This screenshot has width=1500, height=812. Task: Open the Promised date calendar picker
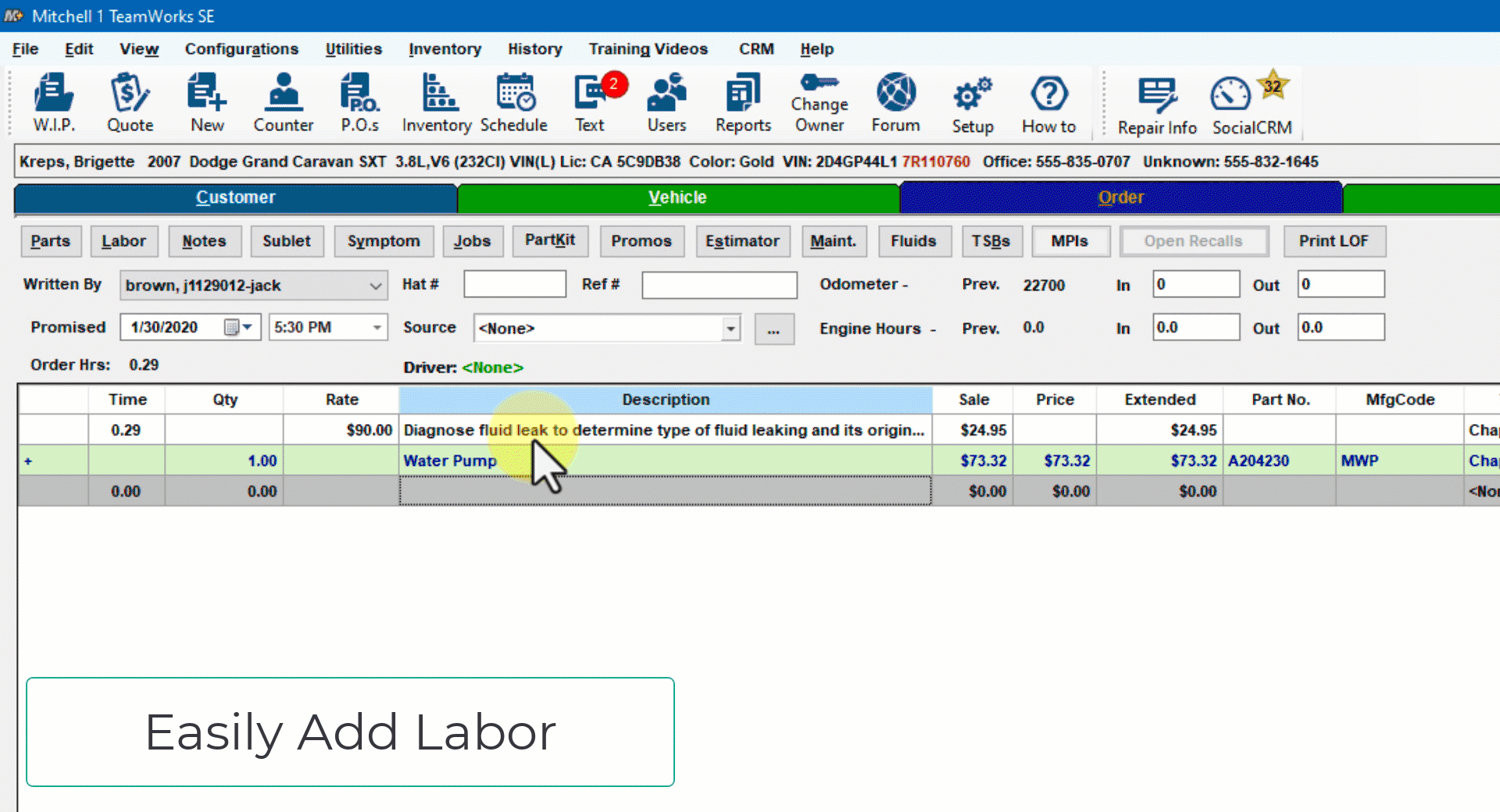tap(232, 327)
